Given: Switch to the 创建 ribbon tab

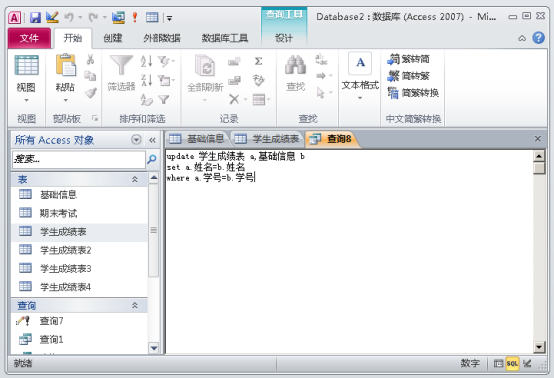Looking at the screenshot, I should point(113,38).
